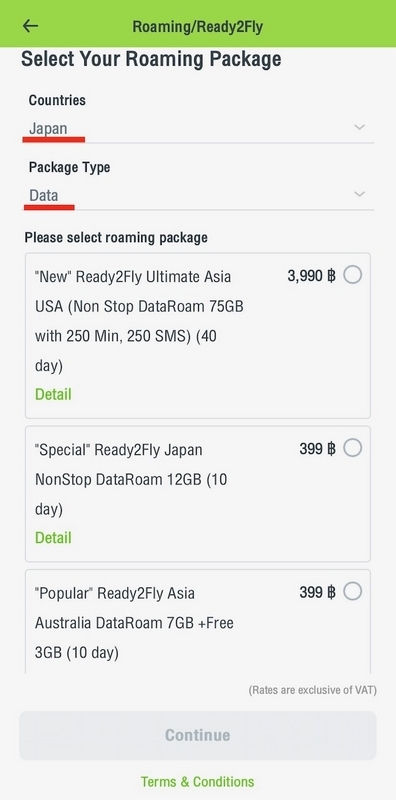Open the Terms & Conditions link
This screenshot has height=800, width=396.
tap(197, 782)
